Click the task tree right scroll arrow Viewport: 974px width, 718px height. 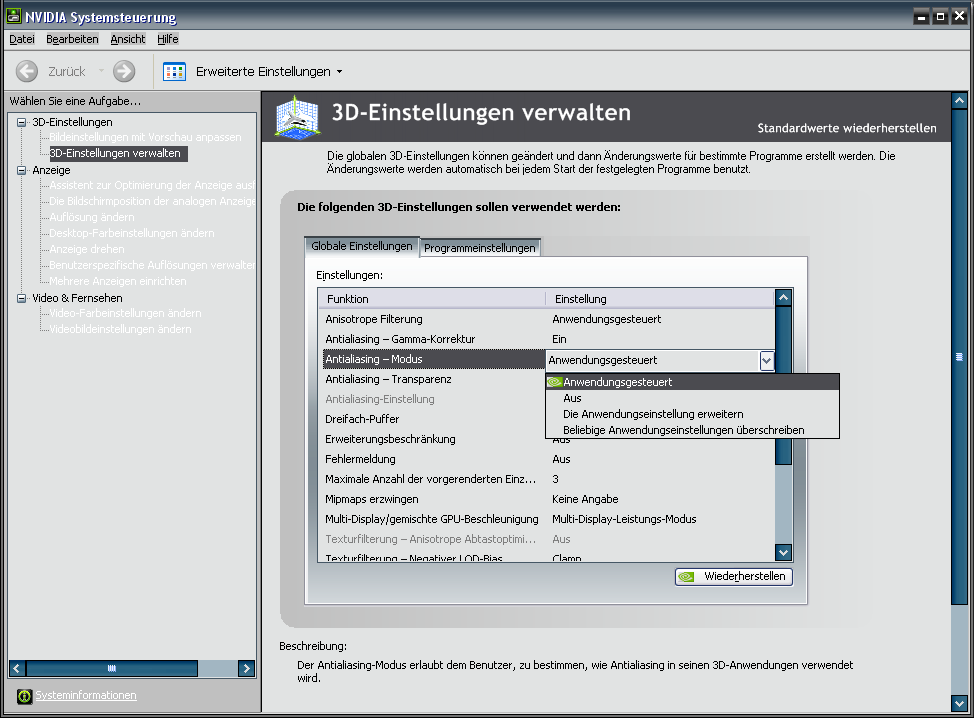click(247, 668)
